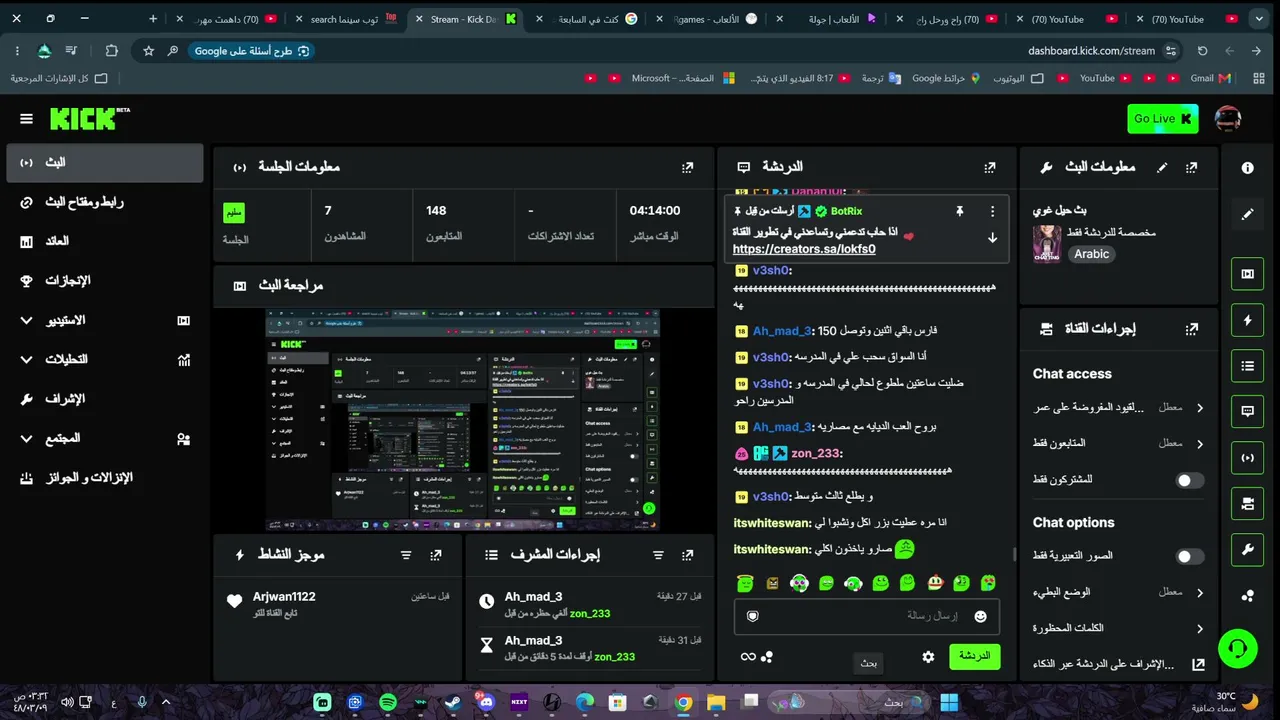Toggle the stream info wrench widget in the right rail
Image resolution: width=1280 pixels, height=720 pixels.
(x=1247, y=549)
